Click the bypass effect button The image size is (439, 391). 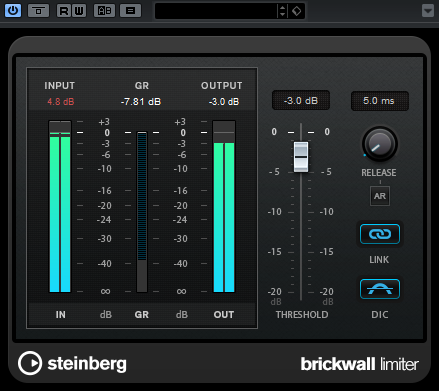[38, 11]
